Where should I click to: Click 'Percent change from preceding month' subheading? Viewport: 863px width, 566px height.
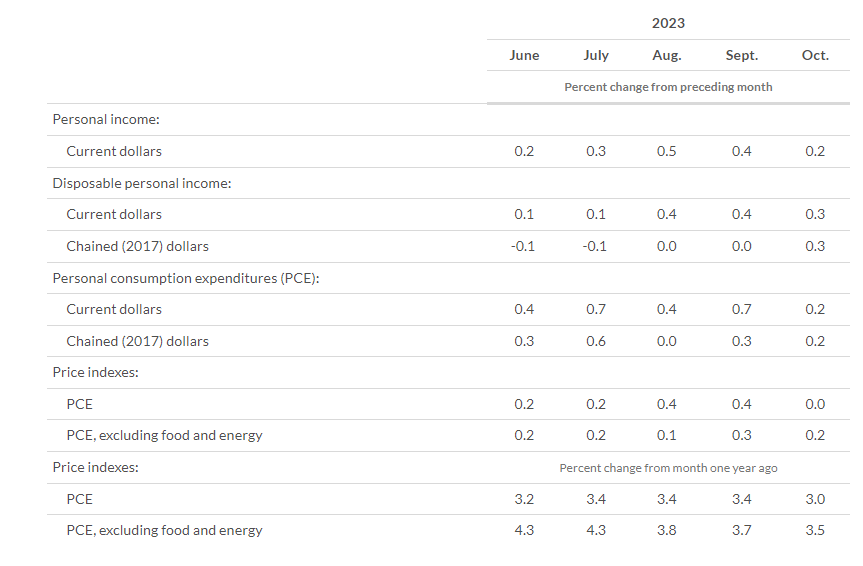click(668, 87)
